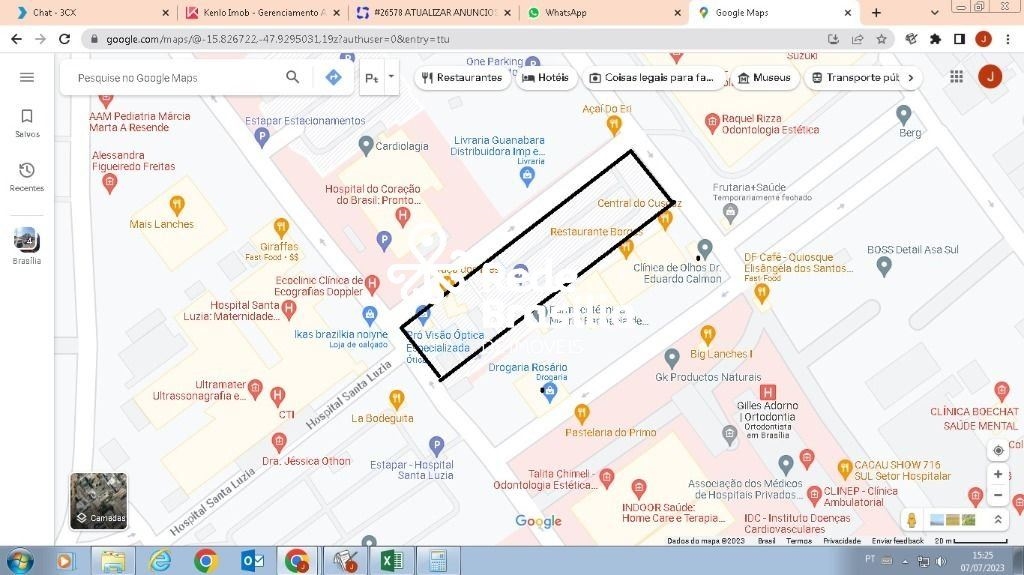Open the tab search dropdown
This screenshot has height=575, width=1024.
point(935,12)
